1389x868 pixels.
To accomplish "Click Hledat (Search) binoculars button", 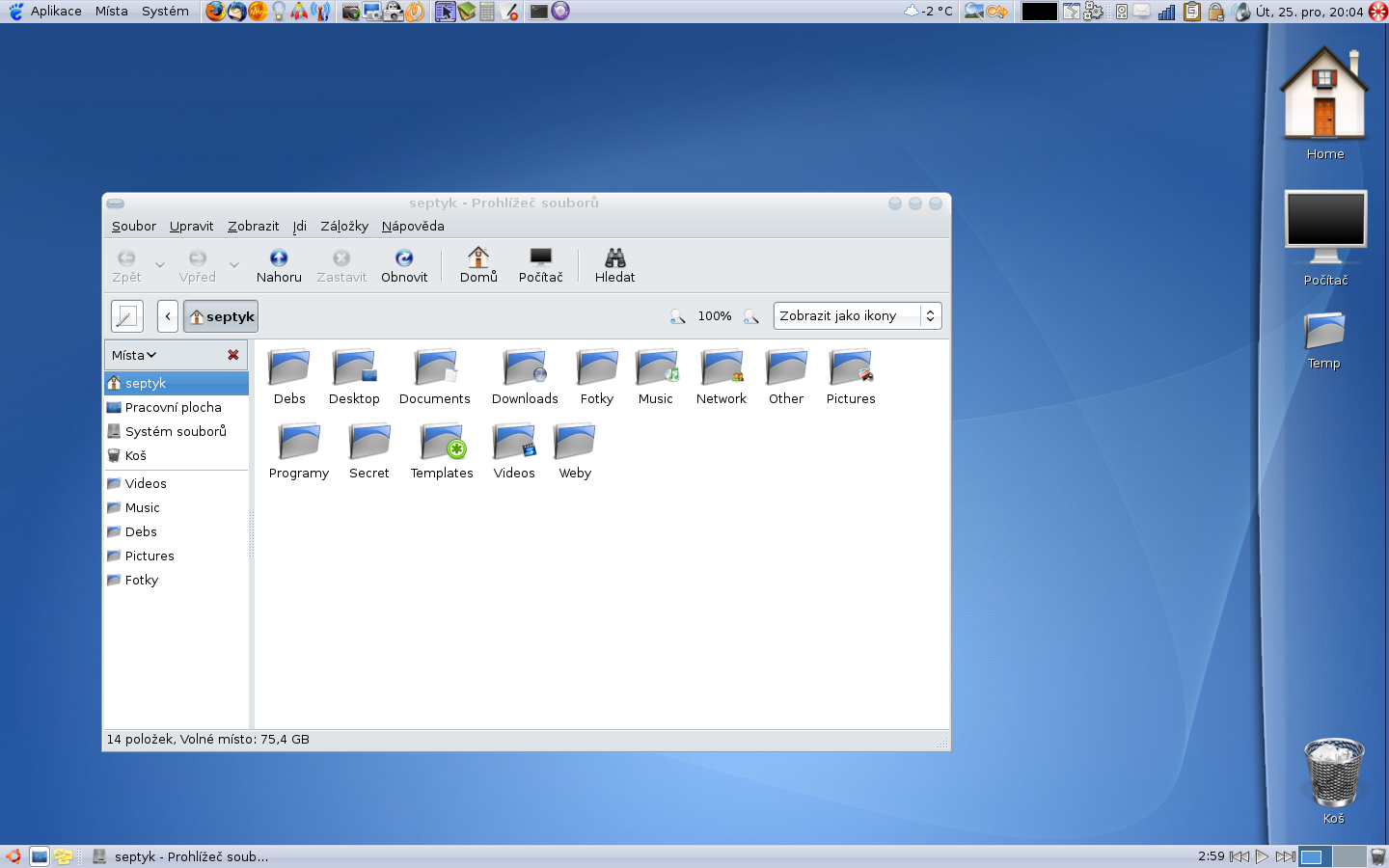I will (x=614, y=265).
